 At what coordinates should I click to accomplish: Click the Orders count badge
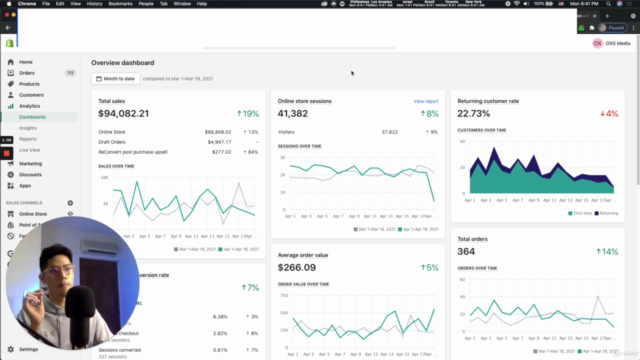click(x=70, y=73)
